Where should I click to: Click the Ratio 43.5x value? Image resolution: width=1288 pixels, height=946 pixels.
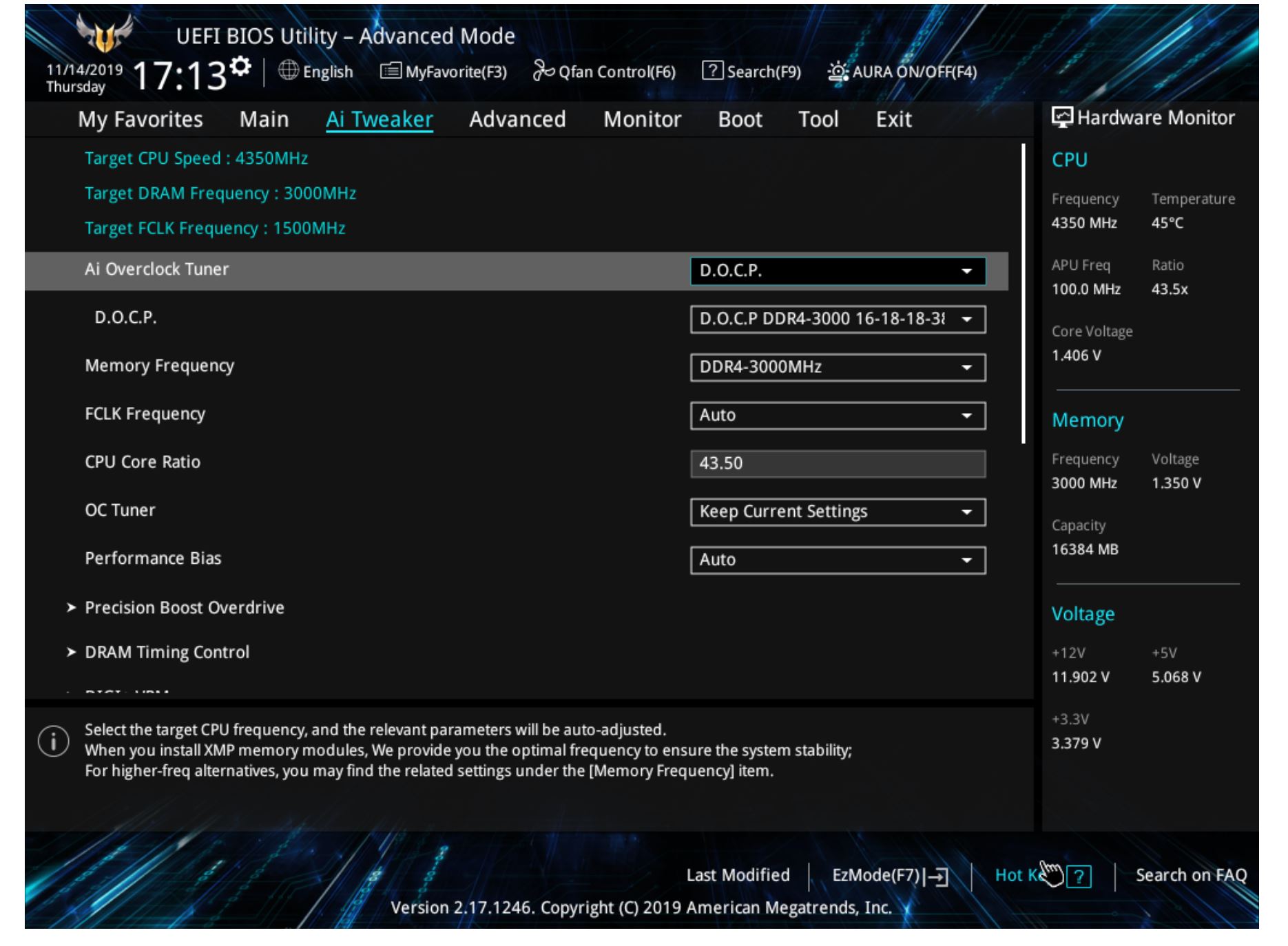coord(1170,289)
